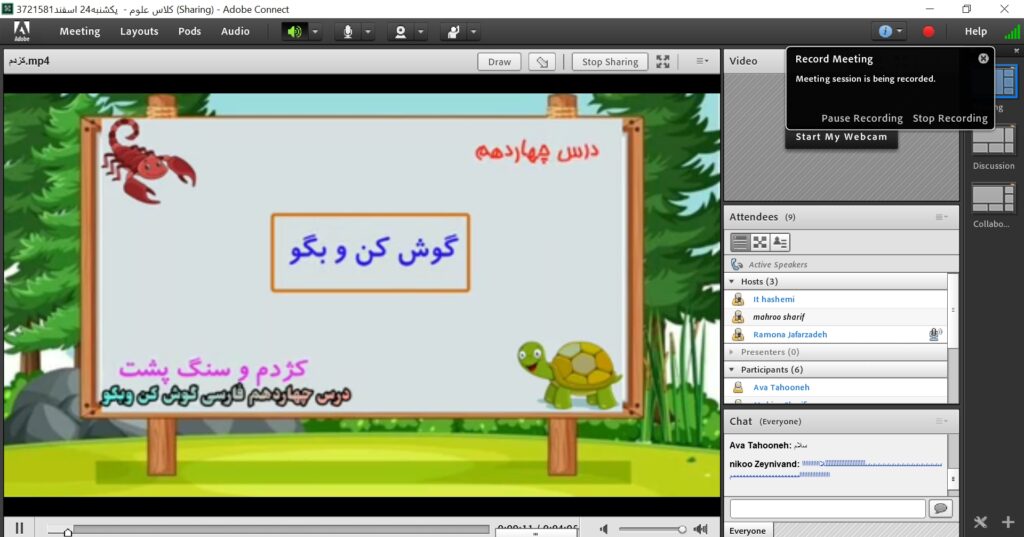Open the raise hand status dropdown arrow
Screen dimensions: 1024x537
(x=473, y=31)
